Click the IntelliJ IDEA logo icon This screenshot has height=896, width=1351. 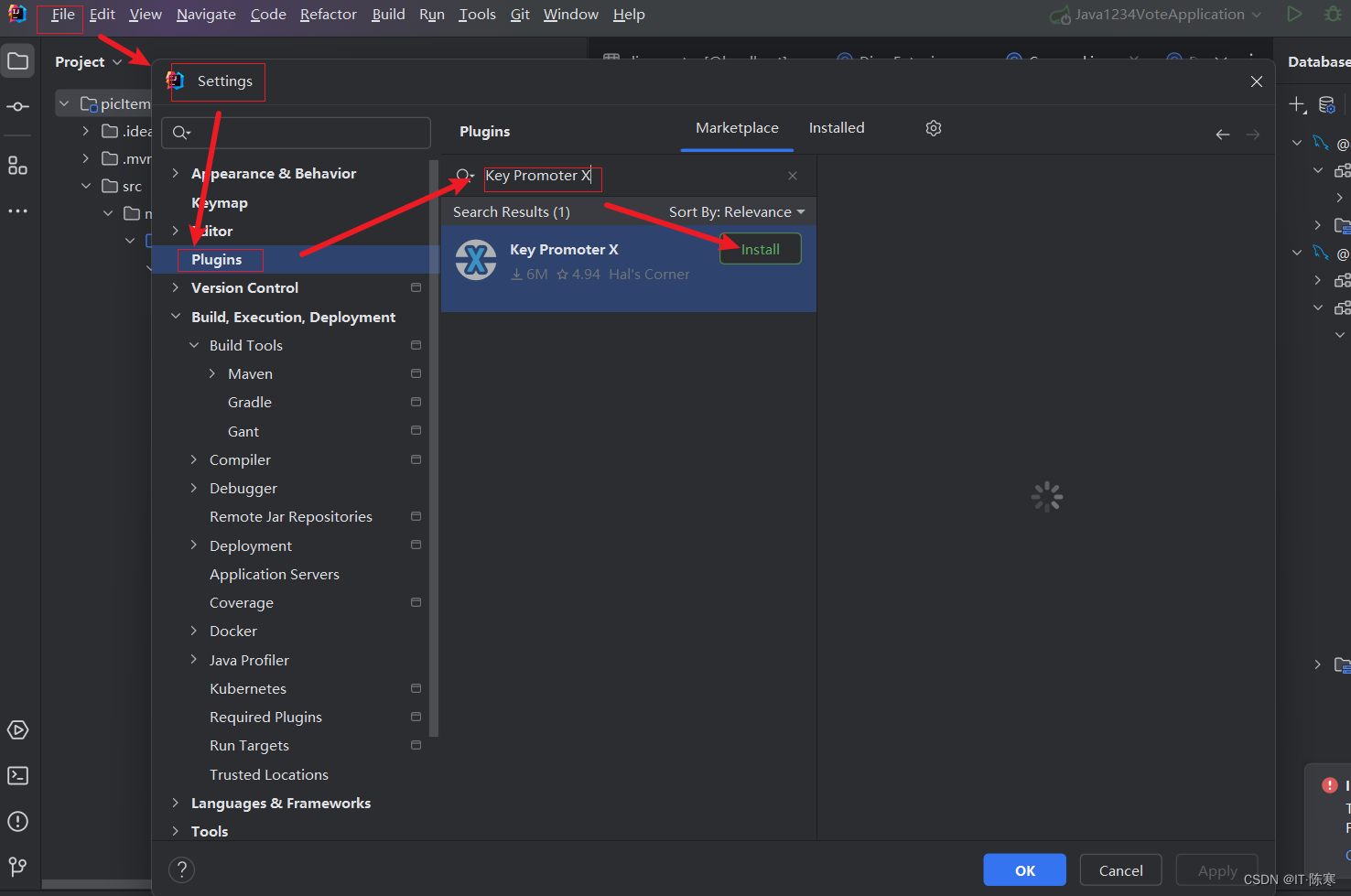click(17, 14)
